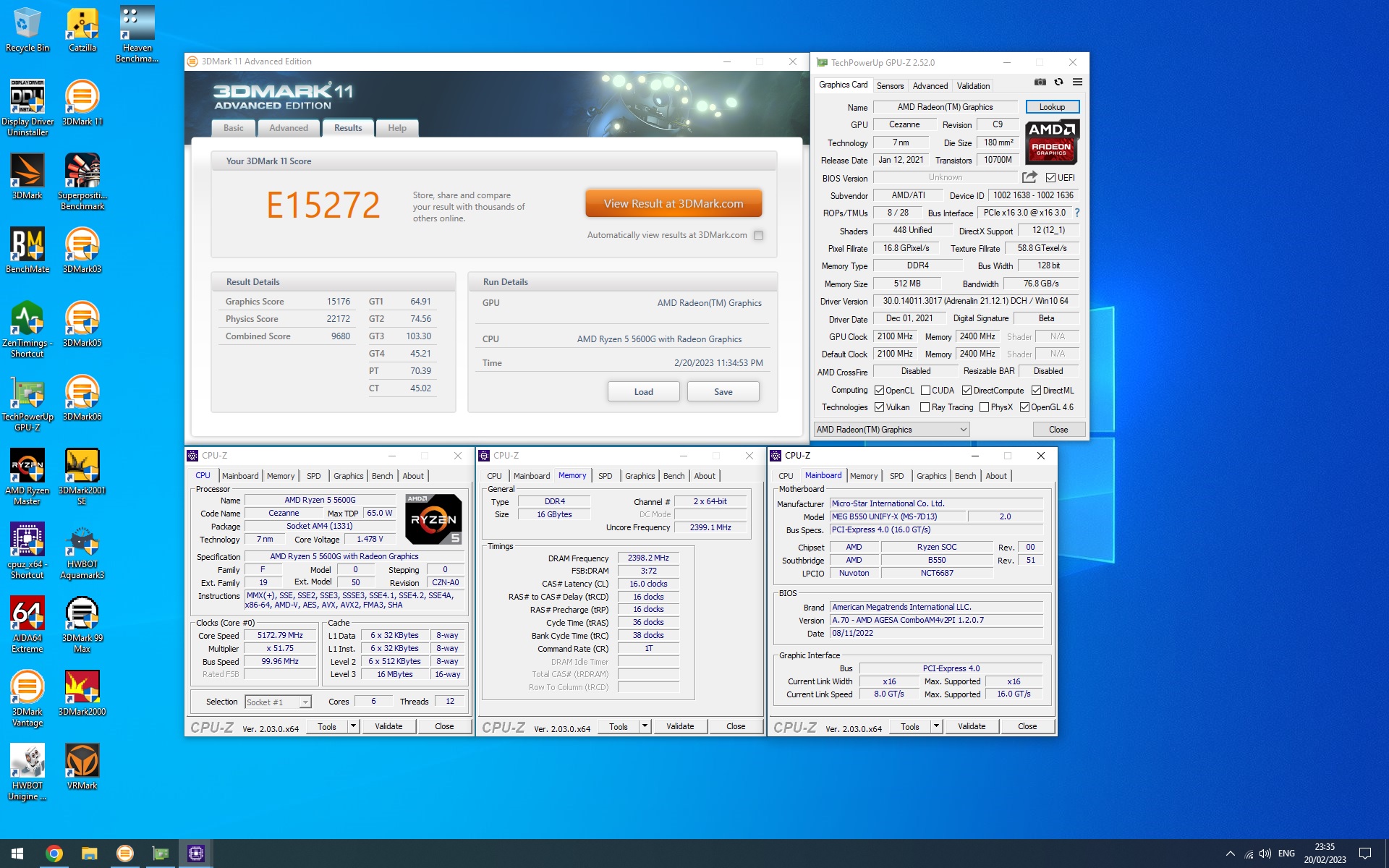Click taskbar clock showing 23:35
Viewport: 1389px width, 868px height.
[x=1325, y=854]
